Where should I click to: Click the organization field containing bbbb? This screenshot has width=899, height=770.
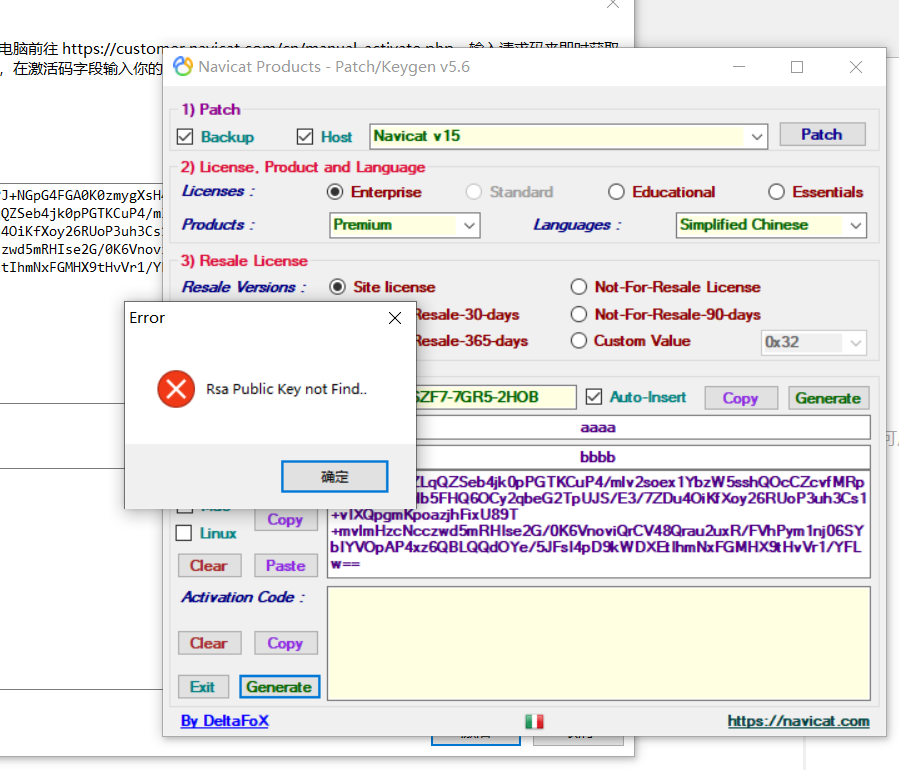point(643,457)
